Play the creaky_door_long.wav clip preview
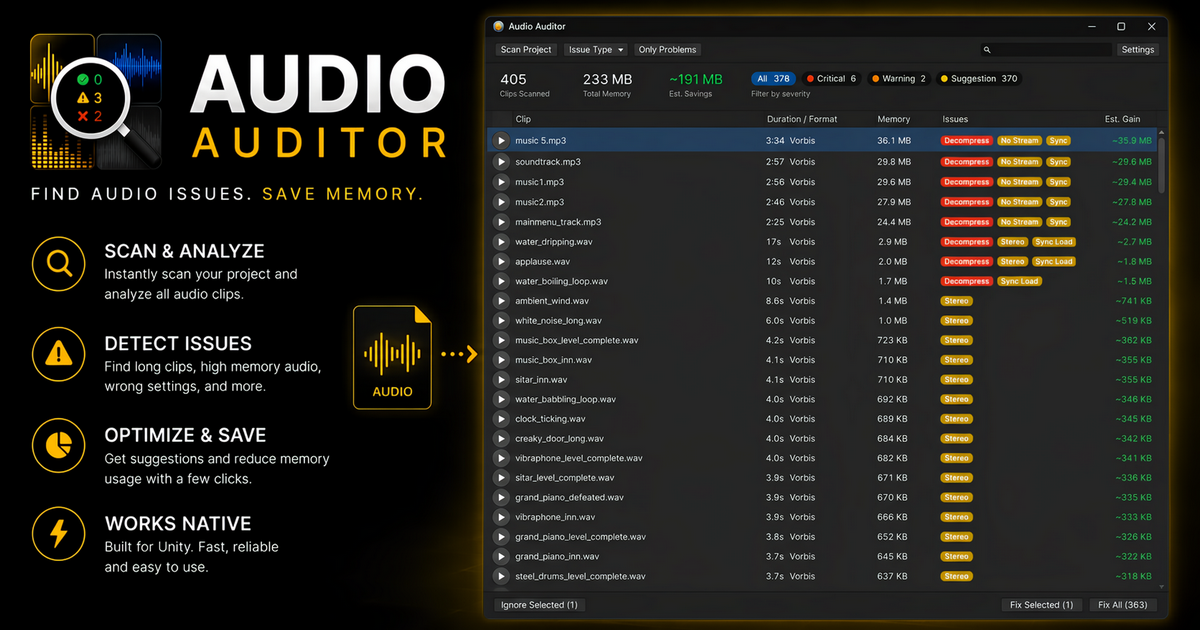The width and height of the screenshot is (1200, 630). pyautogui.click(x=502, y=439)
